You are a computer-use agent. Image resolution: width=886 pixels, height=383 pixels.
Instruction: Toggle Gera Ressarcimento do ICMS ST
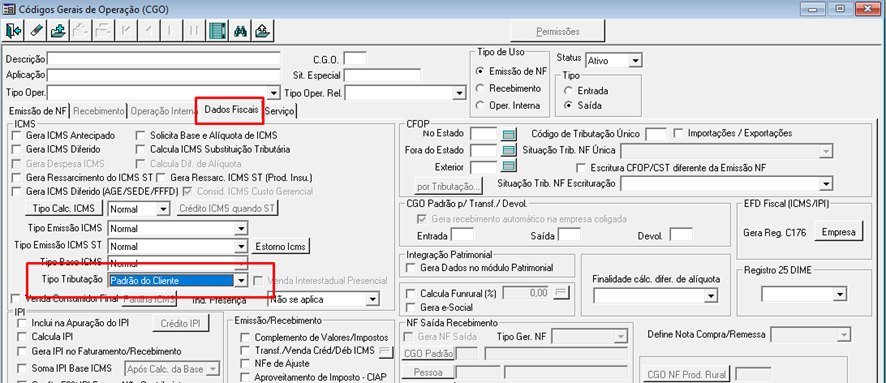[x=16, y=178]
